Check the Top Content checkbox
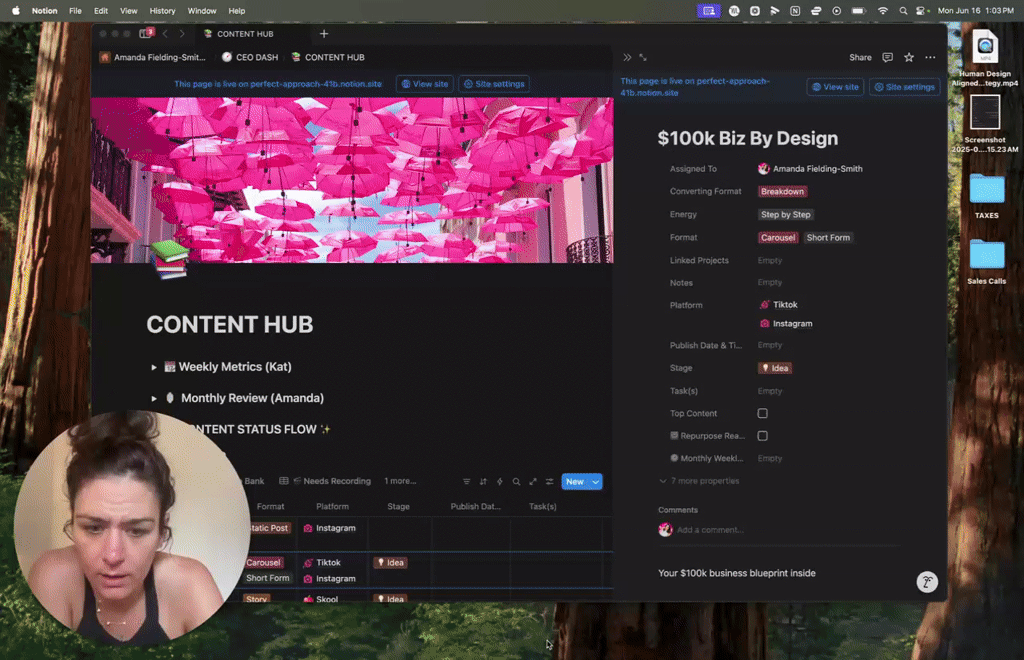The width and height of the screenshot is (1024, 660). (x=763, y=413)
